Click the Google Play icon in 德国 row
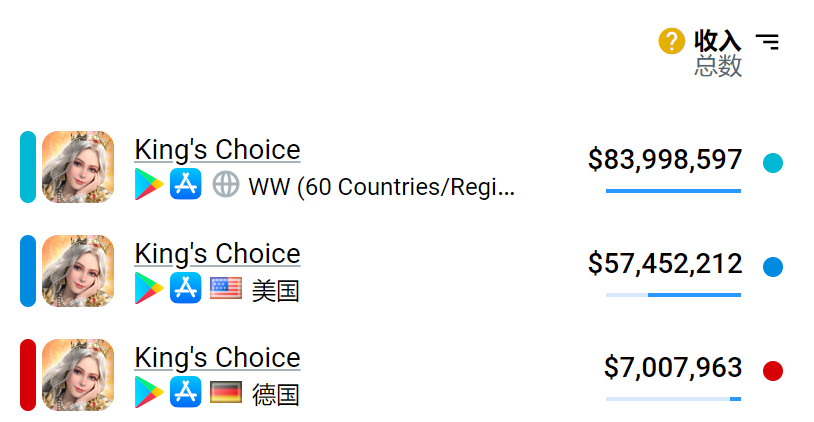The height and width of the screenshot is (422, 814). (149, 393)
